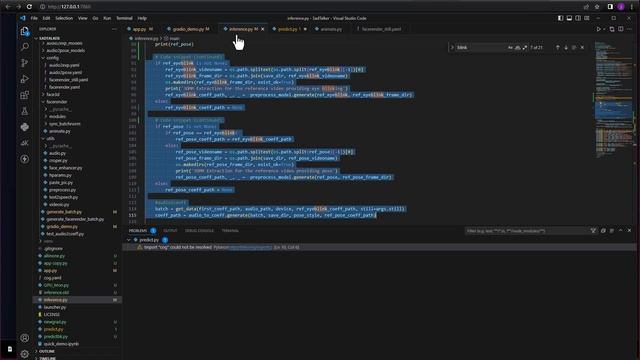Go to next match in find widget
This screenshot has height=360, width=640.
(x=566, y=47)
